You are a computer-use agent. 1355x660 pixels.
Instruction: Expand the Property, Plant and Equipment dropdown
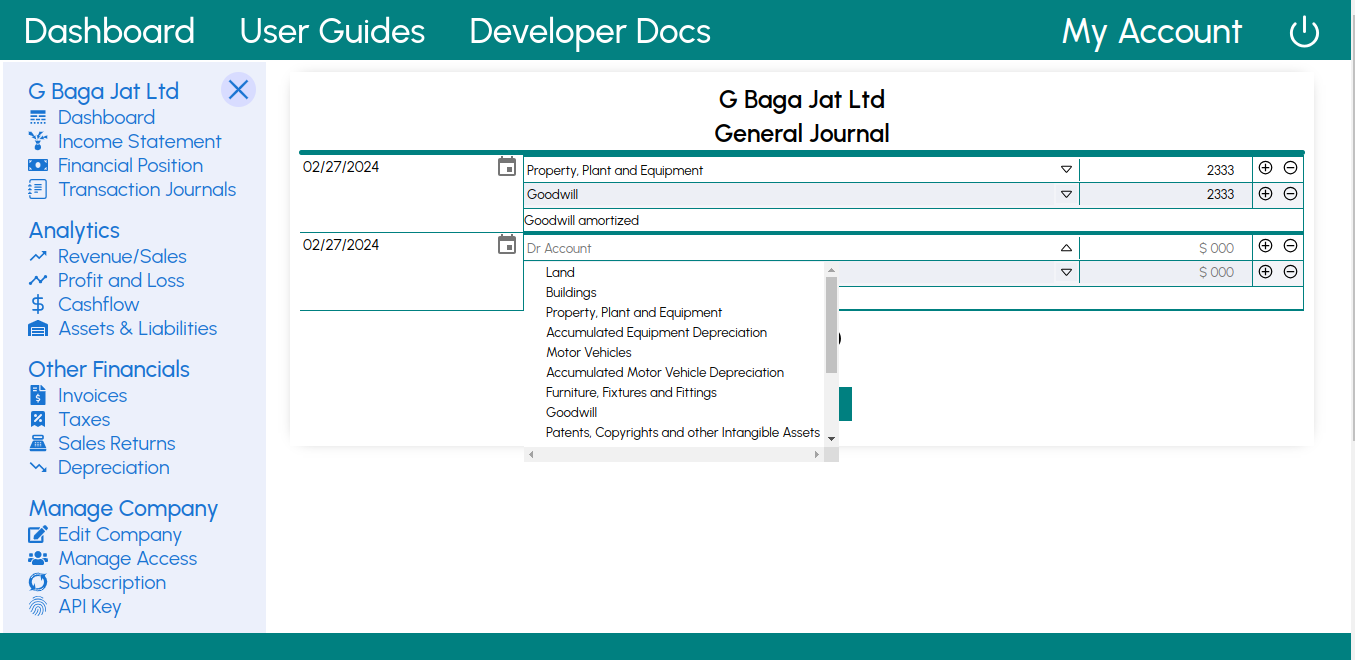coord(1066,170)
